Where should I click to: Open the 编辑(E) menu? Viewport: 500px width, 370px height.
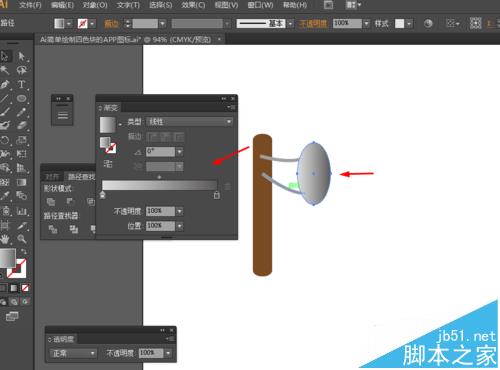[x=62, y=5]
